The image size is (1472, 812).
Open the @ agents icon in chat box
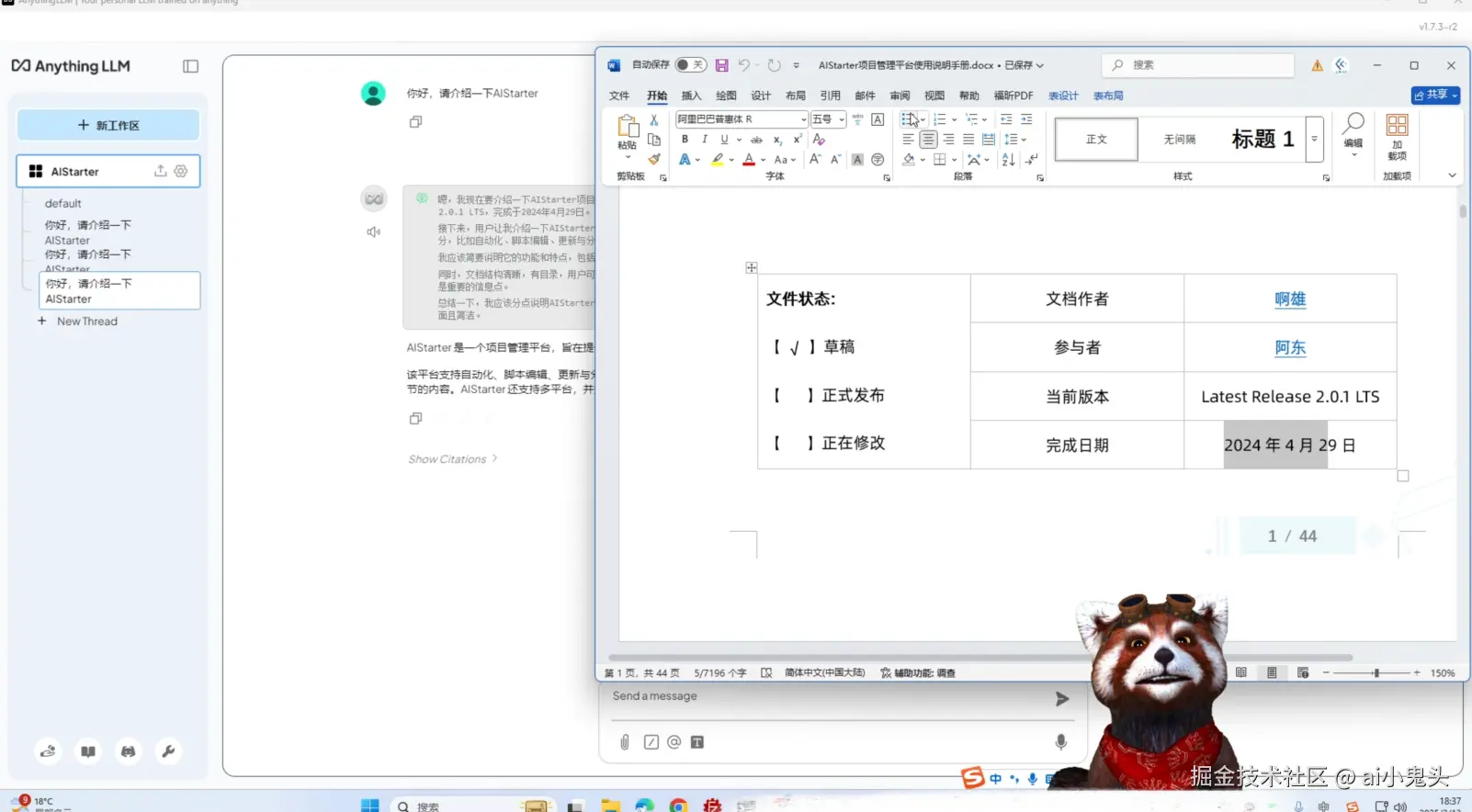click(674, 742)
